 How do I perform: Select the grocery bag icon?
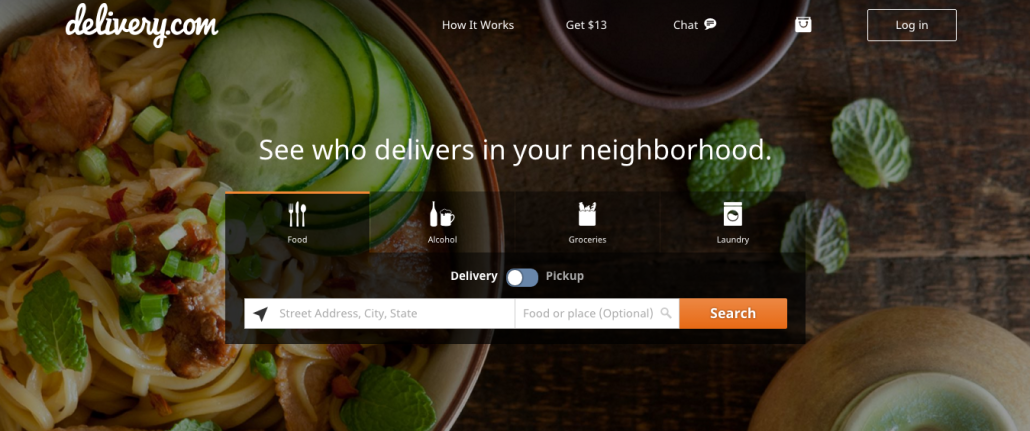[x=587, y=214]
